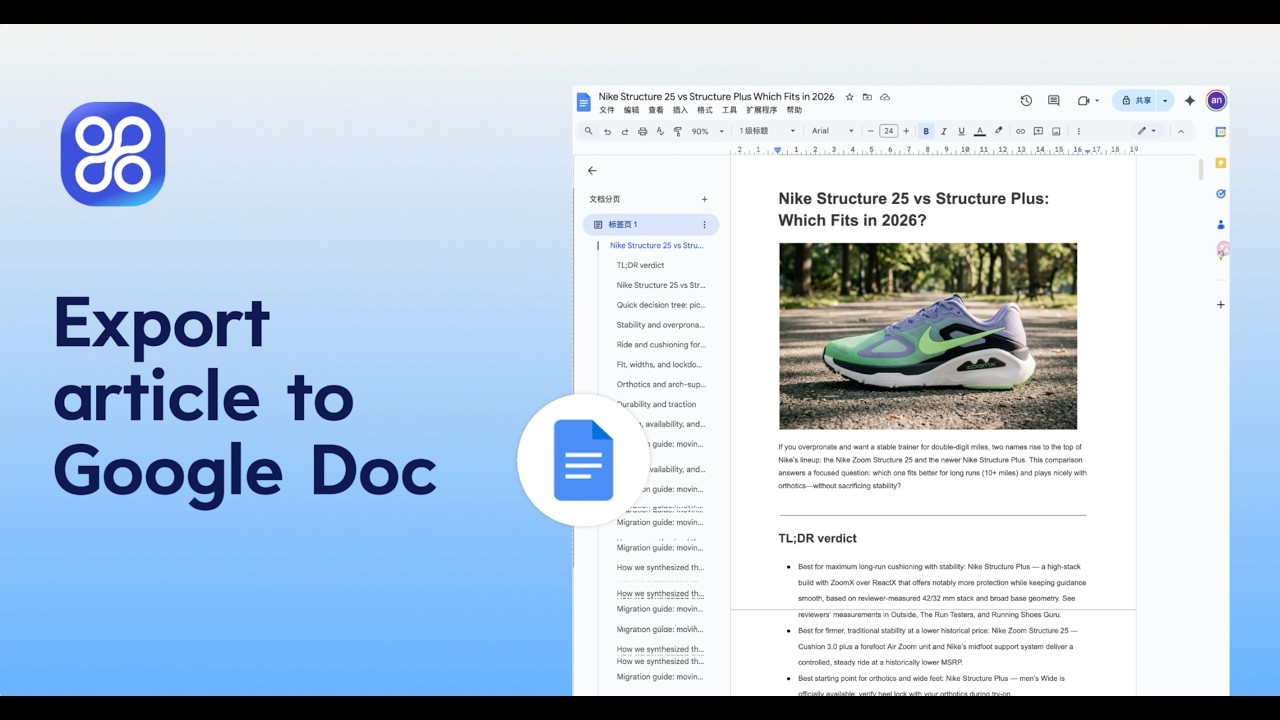Select the shoe image in document

(x=928, y=336)
